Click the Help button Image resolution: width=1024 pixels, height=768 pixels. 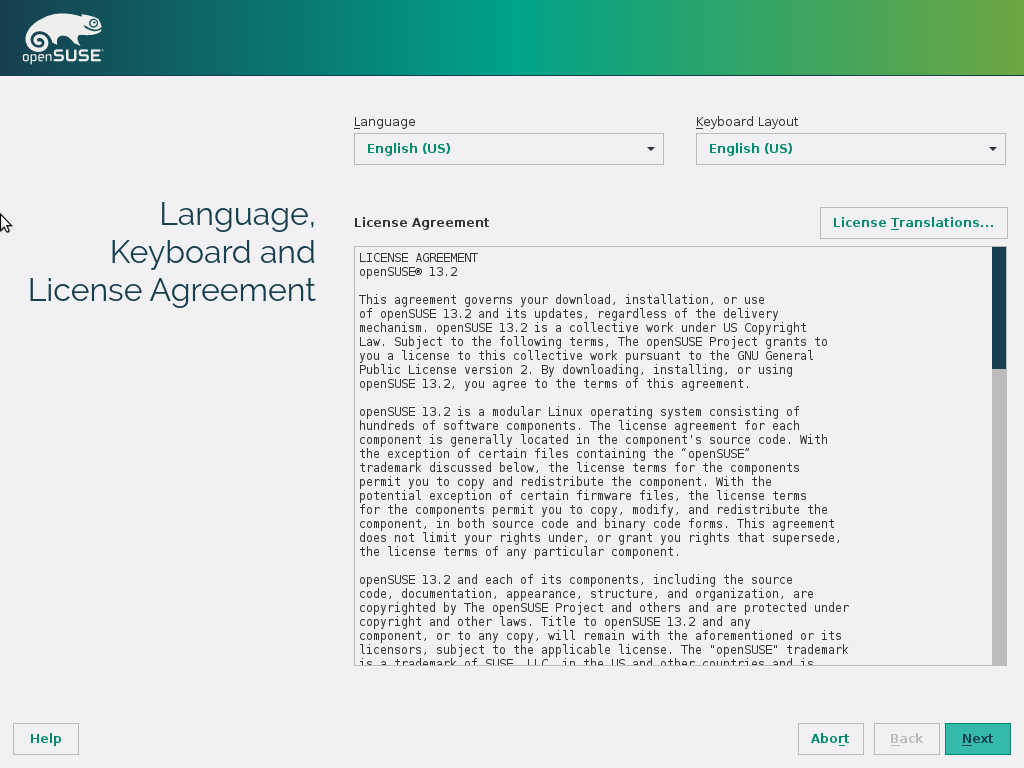[x=46, y=739]
